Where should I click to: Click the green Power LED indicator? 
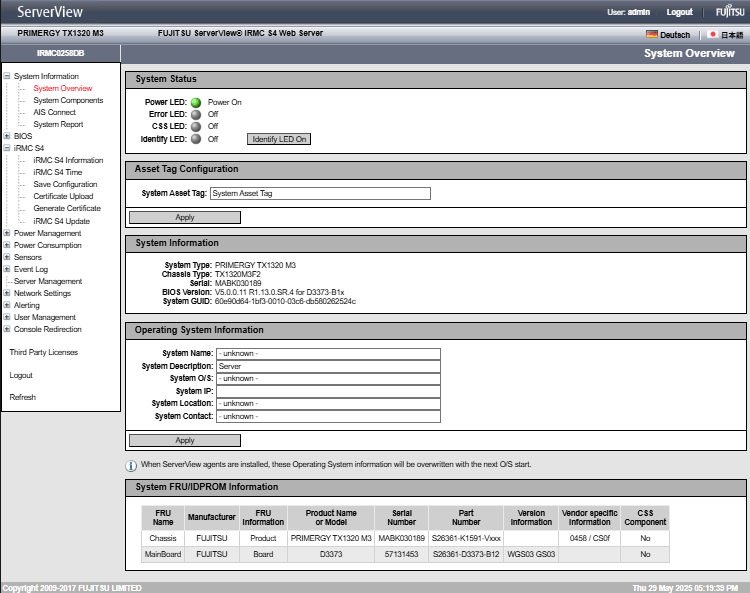[196, 102]
